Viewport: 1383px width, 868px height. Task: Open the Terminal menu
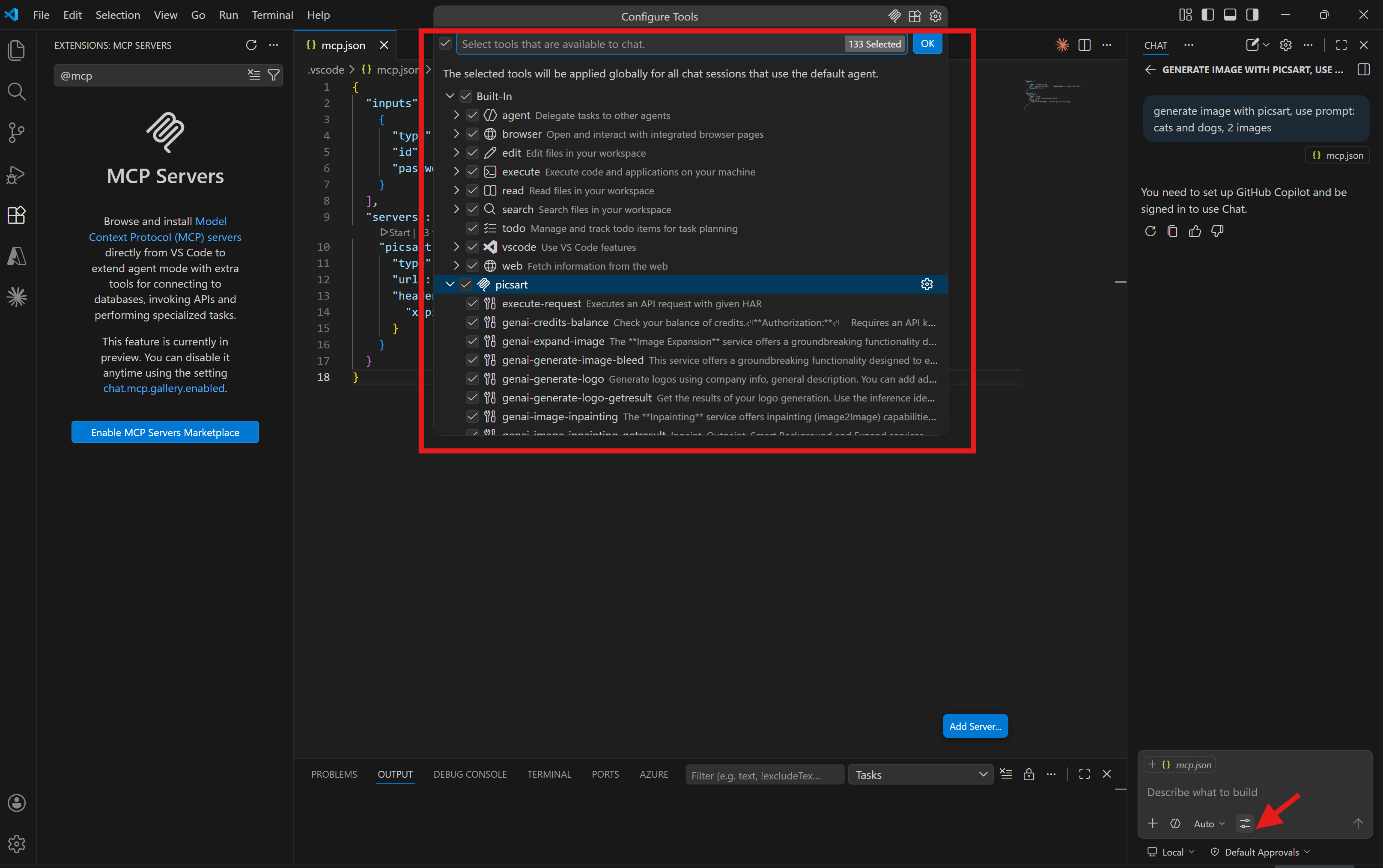pyautogui.click(x=271, y=15)
